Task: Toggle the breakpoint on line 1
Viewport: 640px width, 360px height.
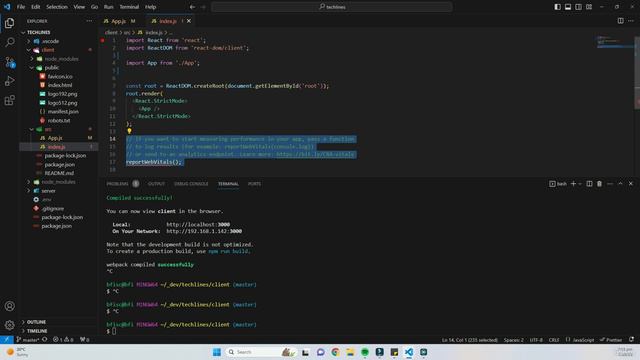Action: click(102, 40)
